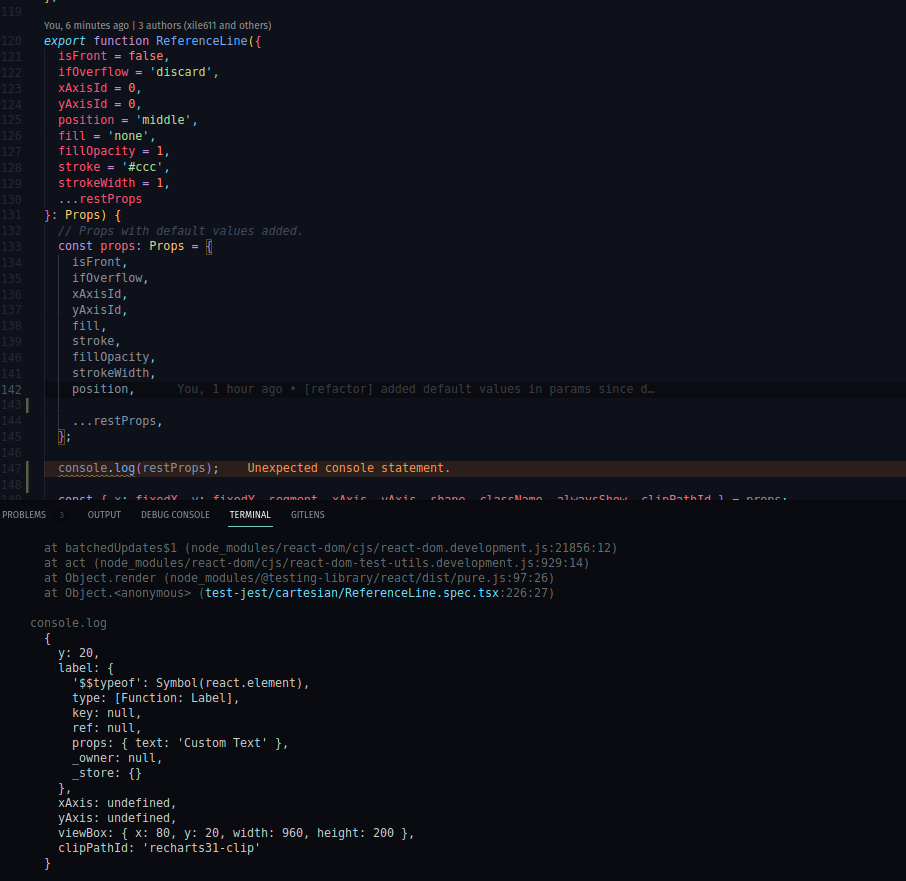Image resolution: width=906 pixels, height=881 pixels.
Task: Click the Props type annotation on line 133
Action: point(166,246)
